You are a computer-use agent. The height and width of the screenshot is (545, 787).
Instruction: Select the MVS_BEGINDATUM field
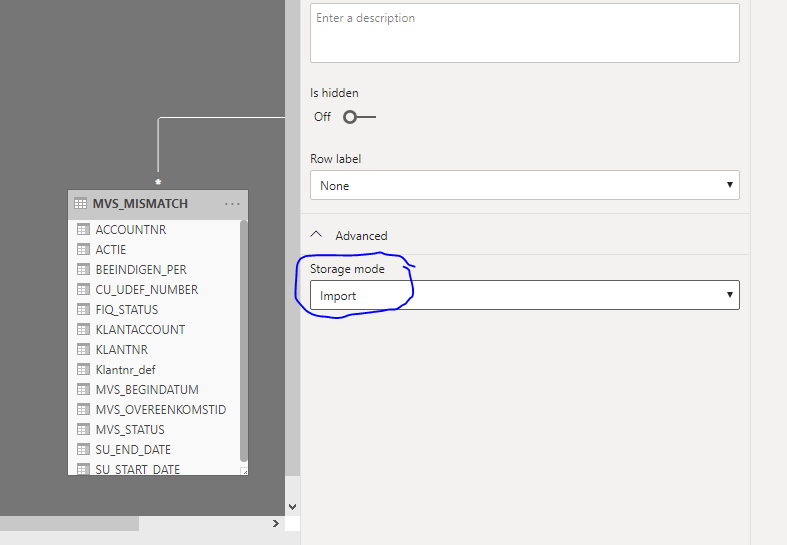pyautogui.click(x=147, y=389)
